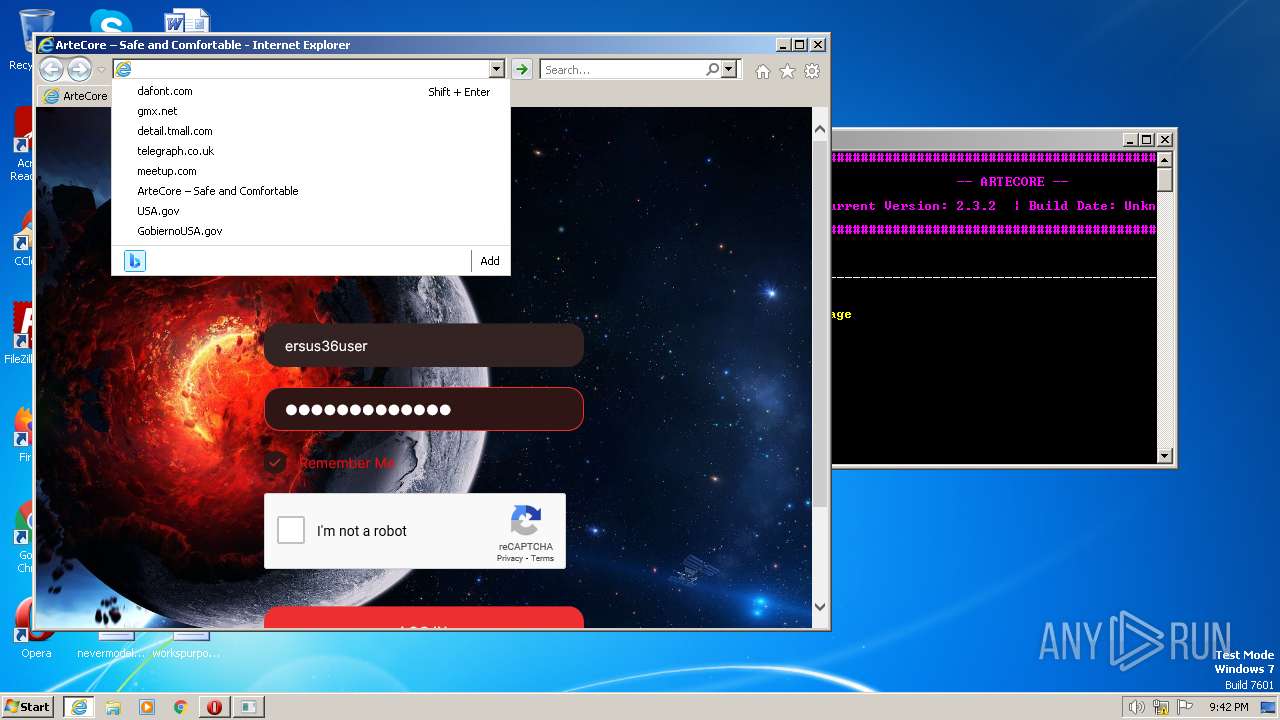This screenshot has height=720, width=1280.
Task: Click the Internet Explorer forward button
Action: 79,69
